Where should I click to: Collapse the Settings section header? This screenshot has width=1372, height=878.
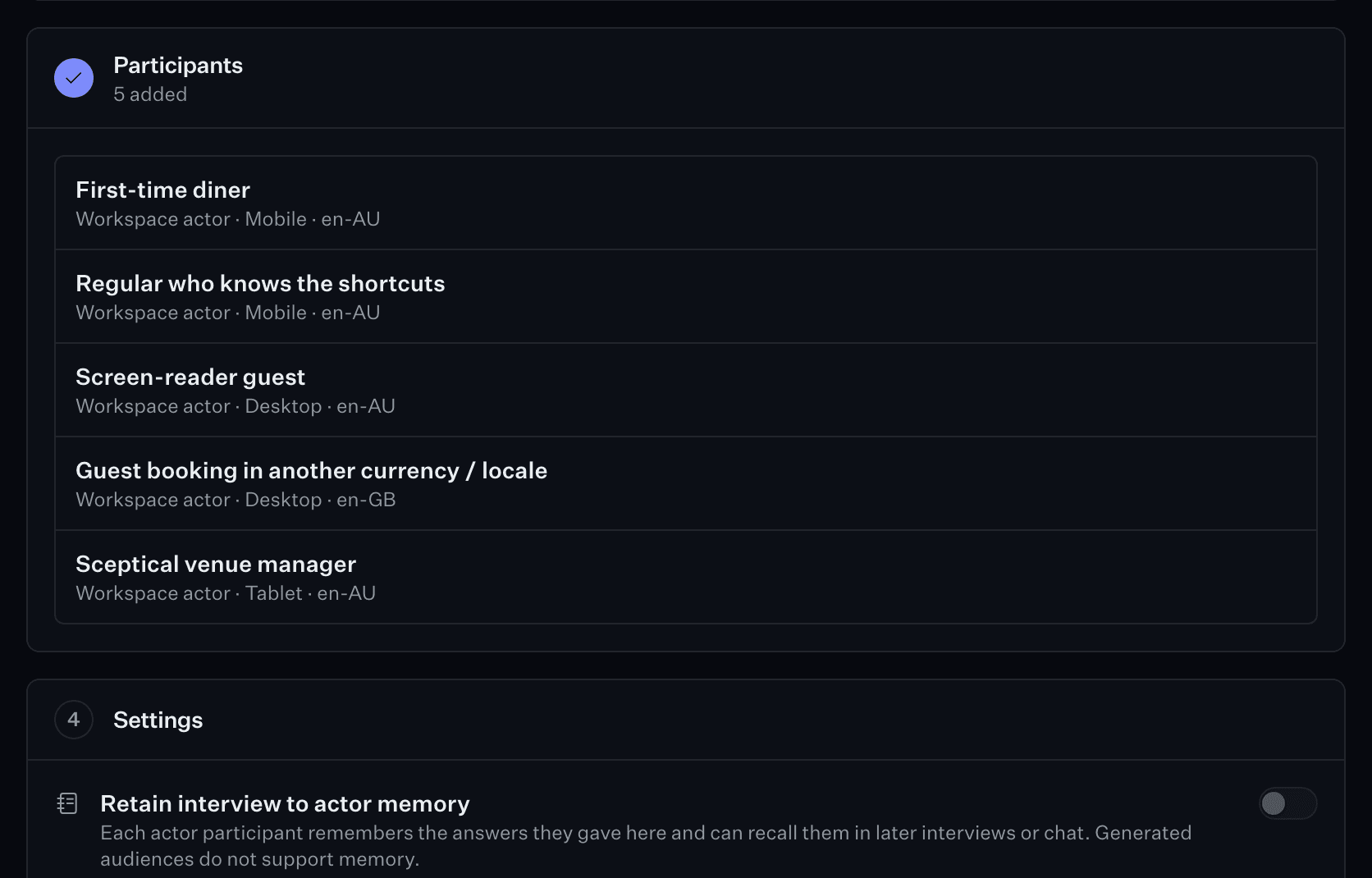686,720
